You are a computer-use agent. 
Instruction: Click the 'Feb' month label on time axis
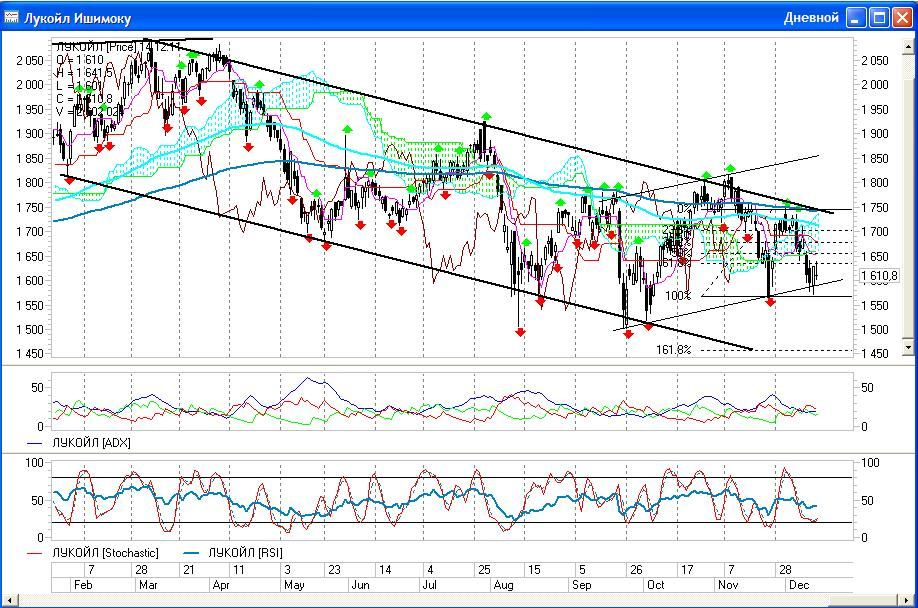click(x=83, y=585)
